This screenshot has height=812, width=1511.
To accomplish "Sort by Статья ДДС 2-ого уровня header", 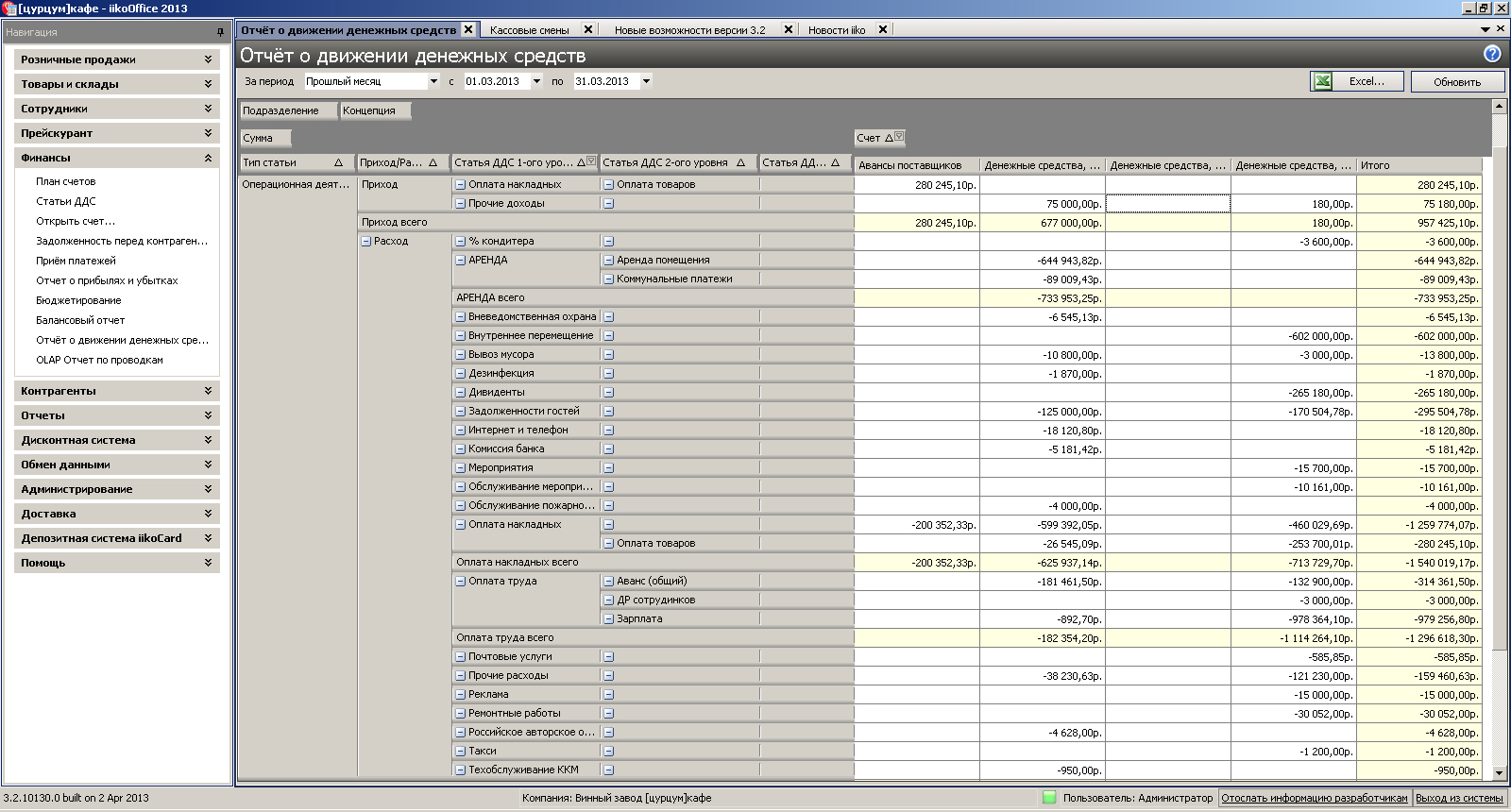I will [679, 162].
